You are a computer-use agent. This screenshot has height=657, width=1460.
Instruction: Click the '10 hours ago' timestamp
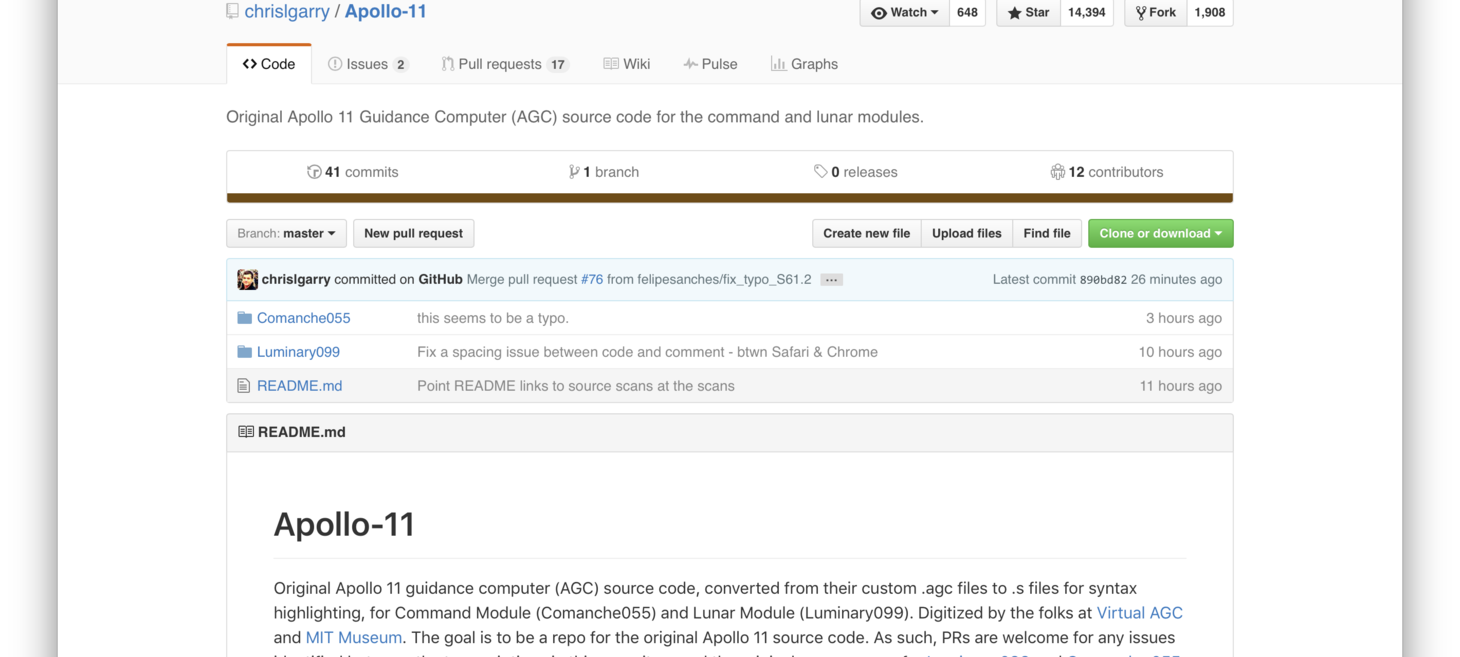point(1180,352)
